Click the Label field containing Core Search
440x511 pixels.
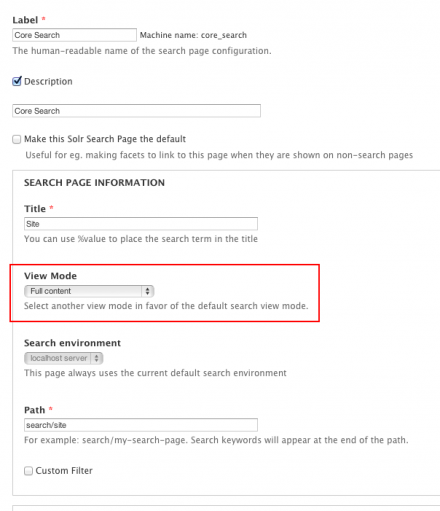[x=74, y=35]
